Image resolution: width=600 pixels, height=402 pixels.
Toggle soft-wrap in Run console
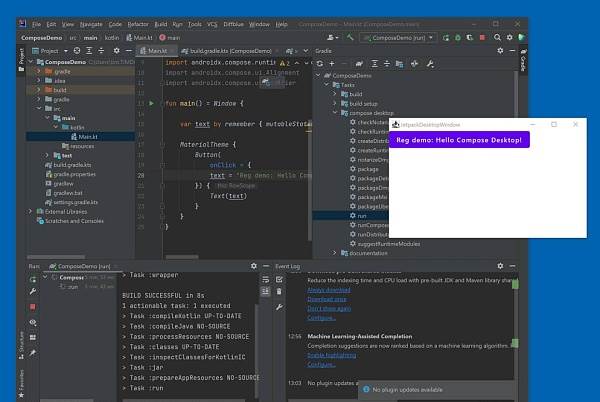(x=266, y=279)
